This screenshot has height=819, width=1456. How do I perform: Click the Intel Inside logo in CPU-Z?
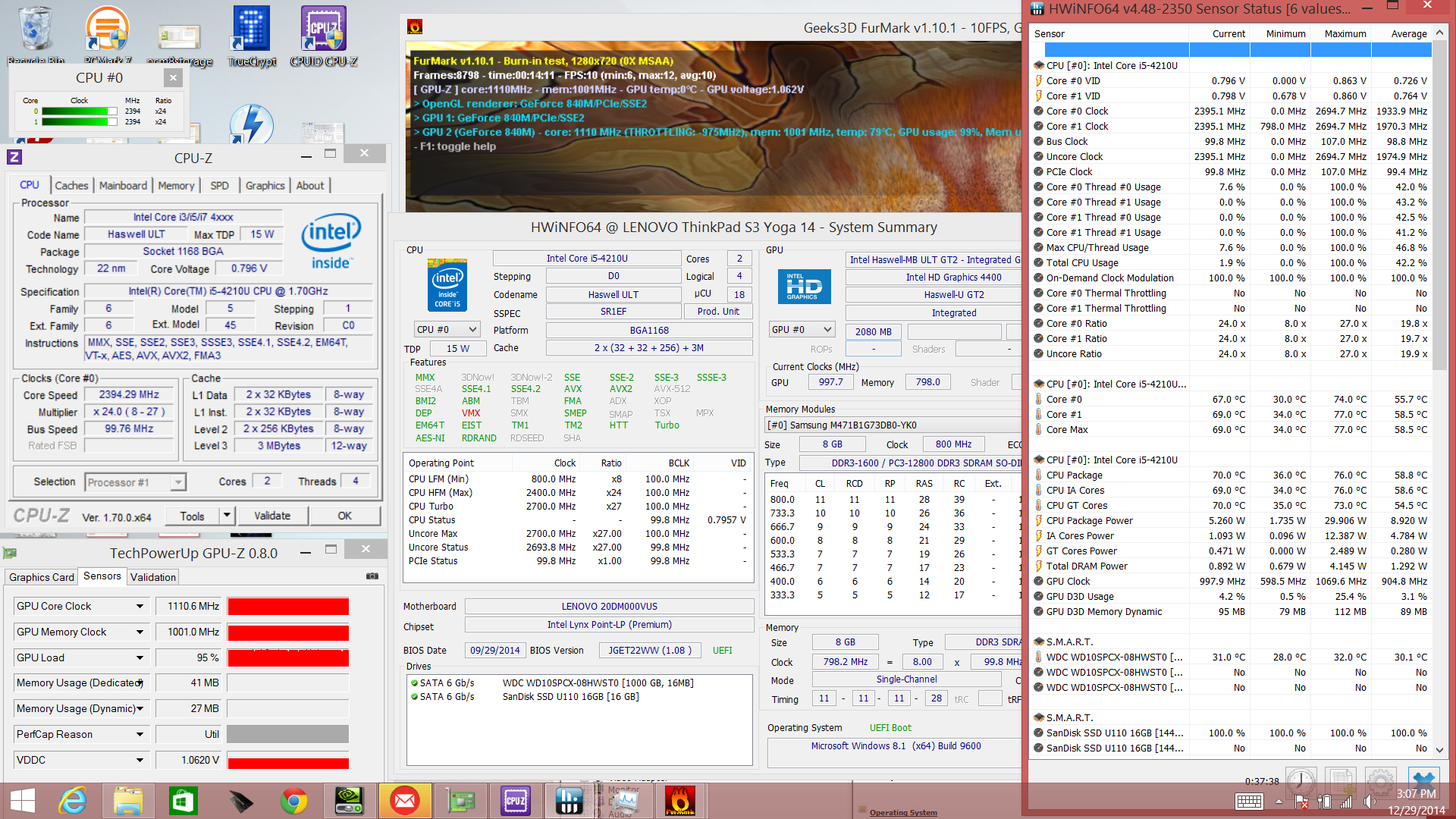(x=331, y=243)
